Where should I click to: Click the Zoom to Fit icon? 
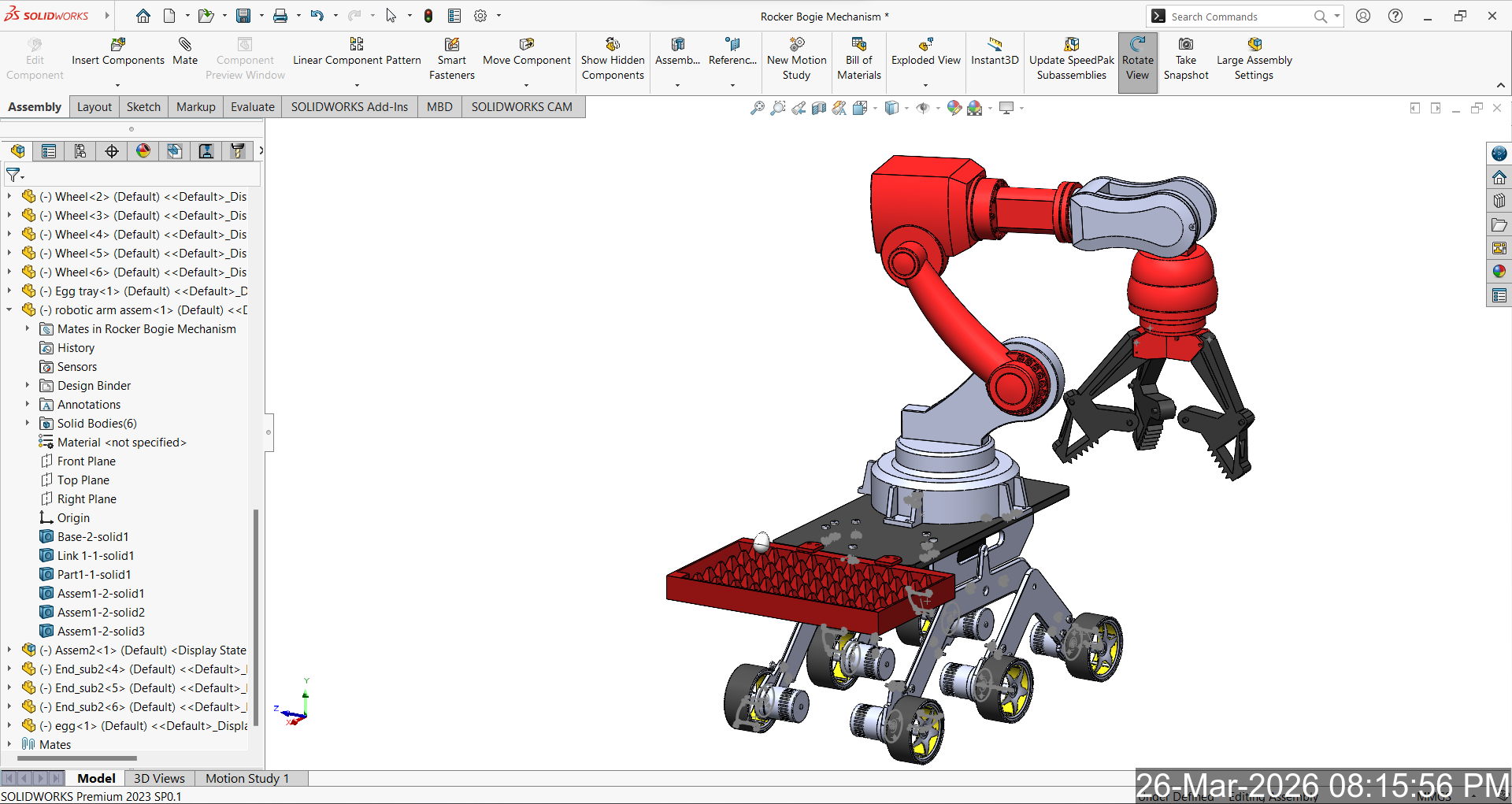click(757, 108)
